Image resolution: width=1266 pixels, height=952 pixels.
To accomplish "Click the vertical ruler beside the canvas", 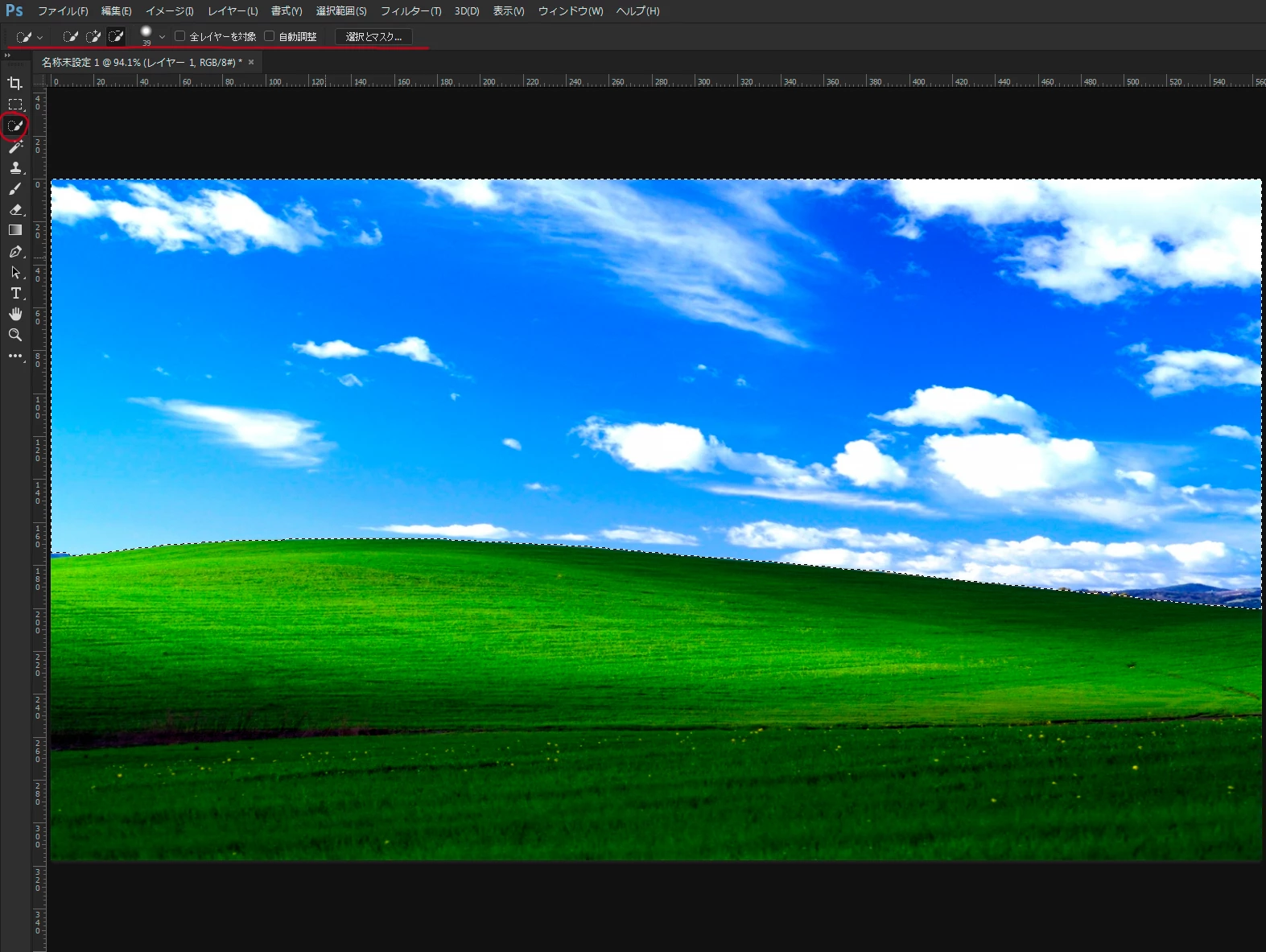I will point(39,520).
